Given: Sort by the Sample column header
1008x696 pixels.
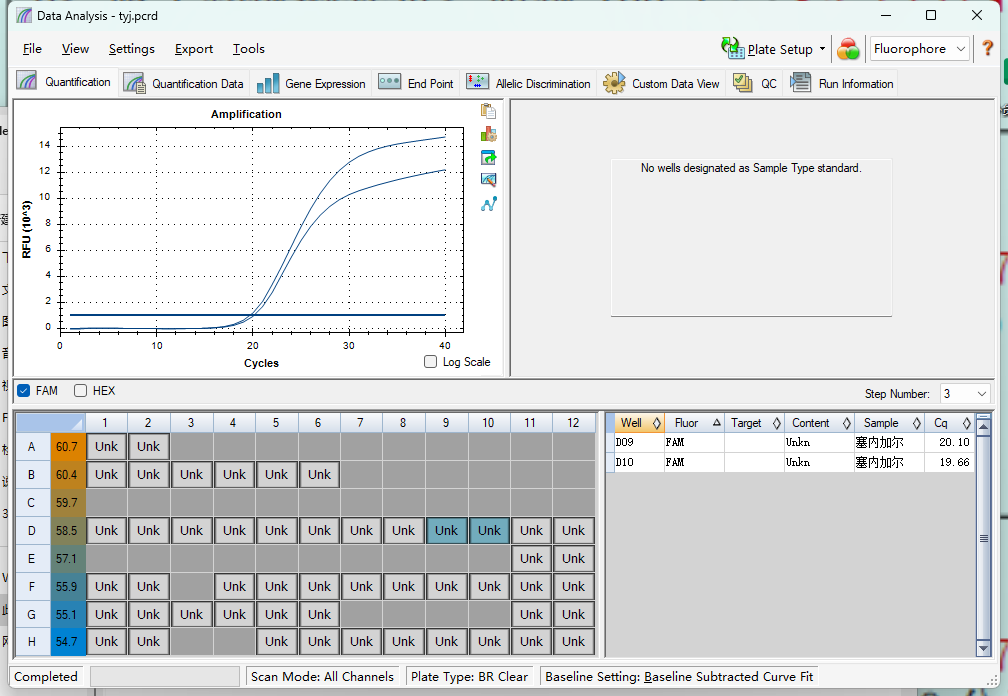Looking at the screenshot, I should (x=890, y=423).
